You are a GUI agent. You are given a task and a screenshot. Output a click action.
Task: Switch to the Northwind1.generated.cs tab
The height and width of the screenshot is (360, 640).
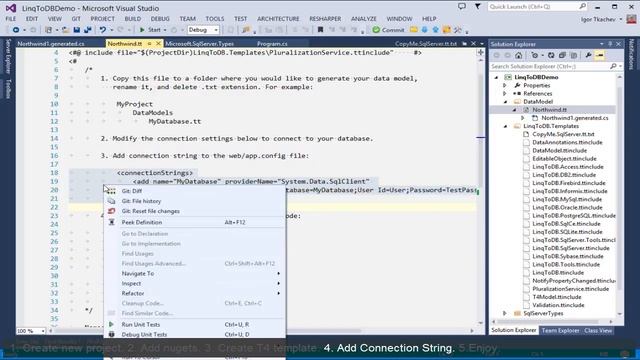coord(51,44)
